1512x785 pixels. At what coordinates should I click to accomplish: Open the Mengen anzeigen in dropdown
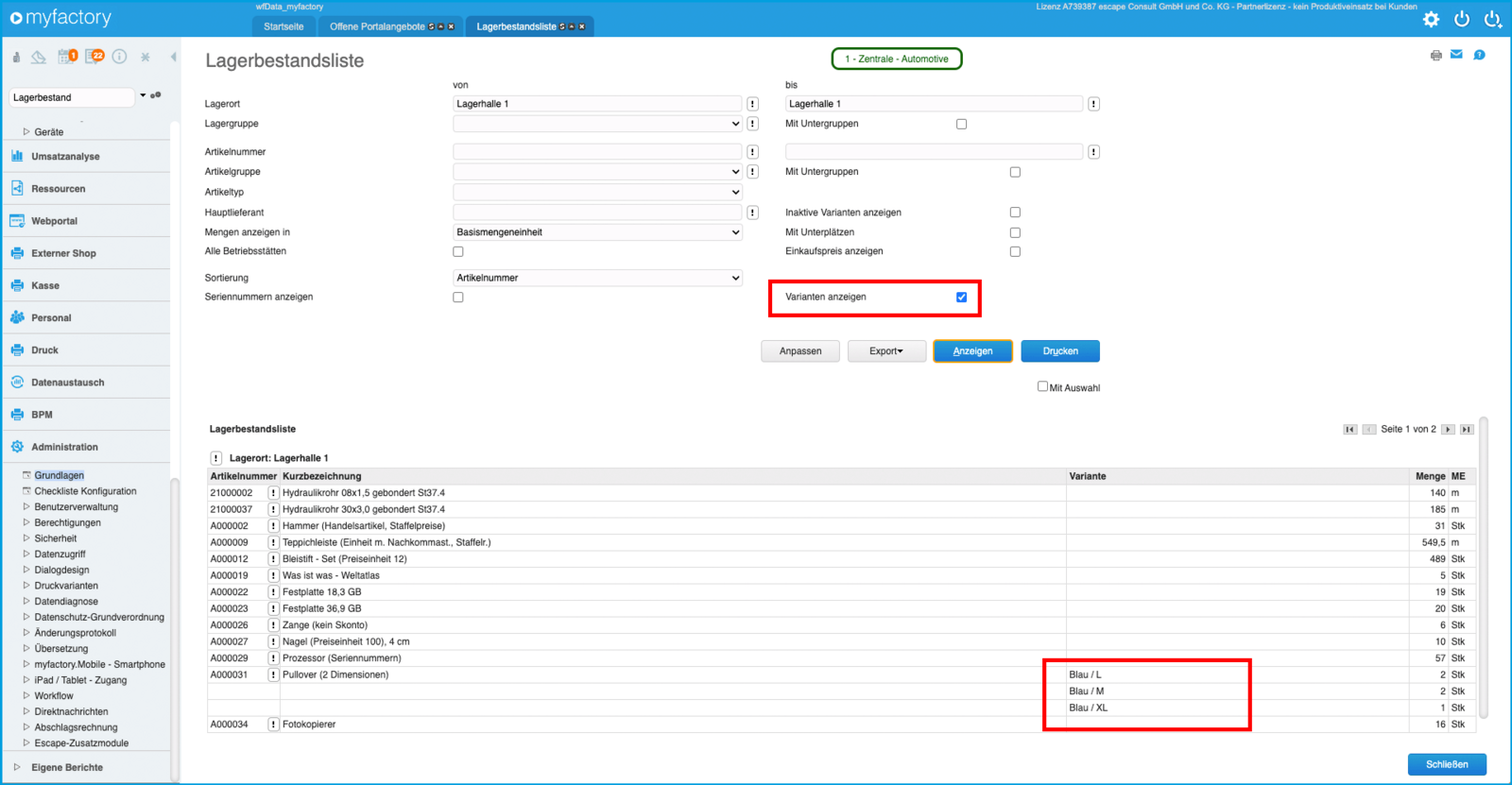pos(597,232)
